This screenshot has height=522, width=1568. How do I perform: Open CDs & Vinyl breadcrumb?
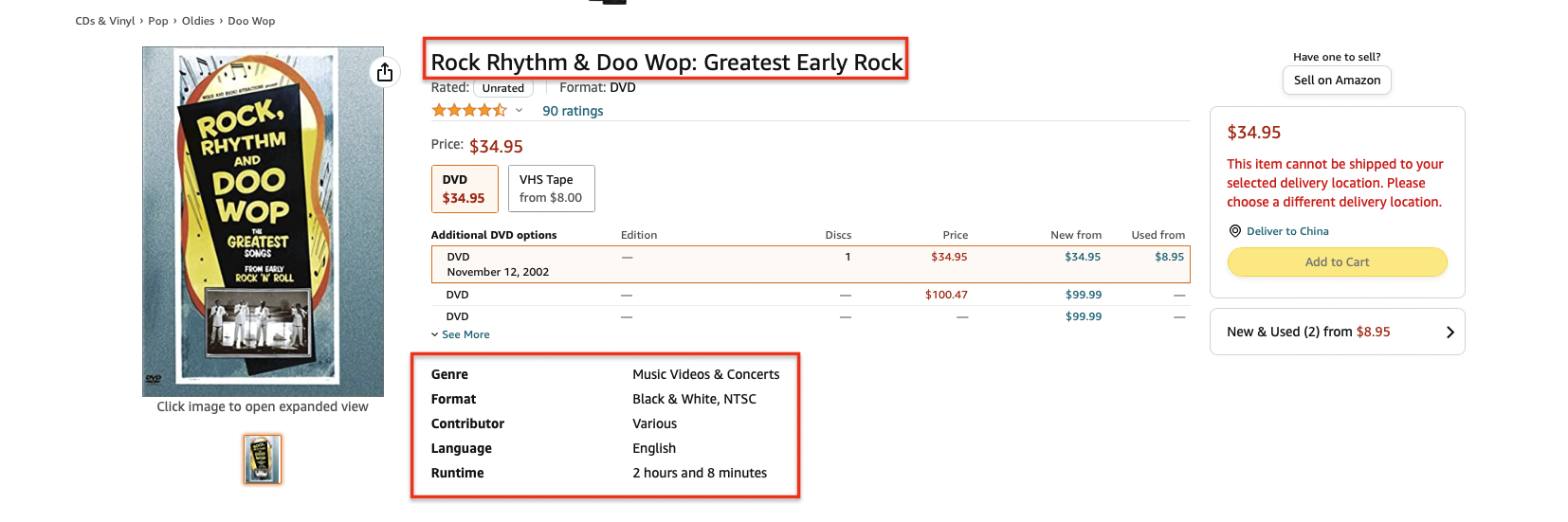pos(105,21)
